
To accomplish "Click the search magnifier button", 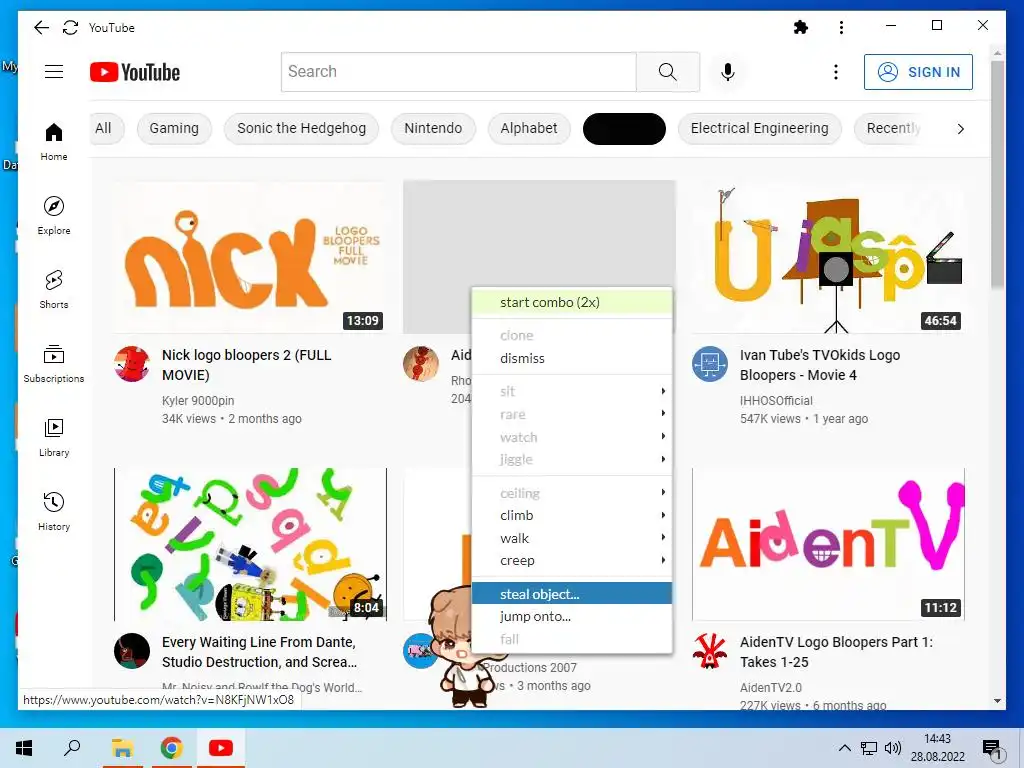I will click(x=667, y=72).
